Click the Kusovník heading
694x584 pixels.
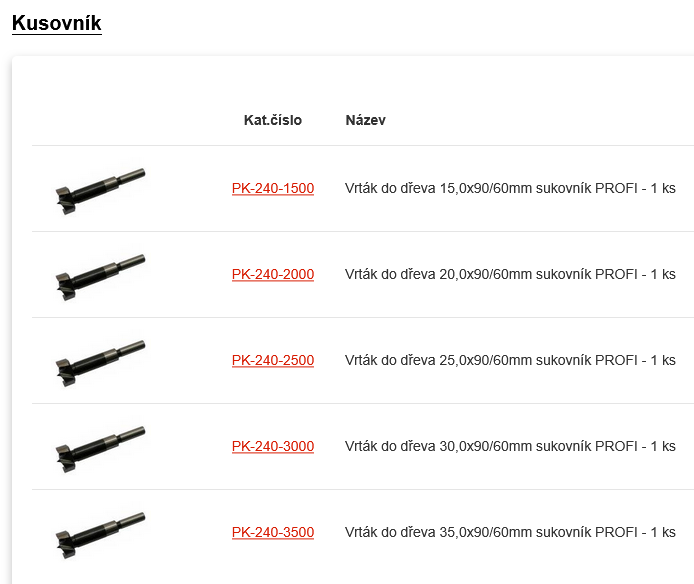56,23
